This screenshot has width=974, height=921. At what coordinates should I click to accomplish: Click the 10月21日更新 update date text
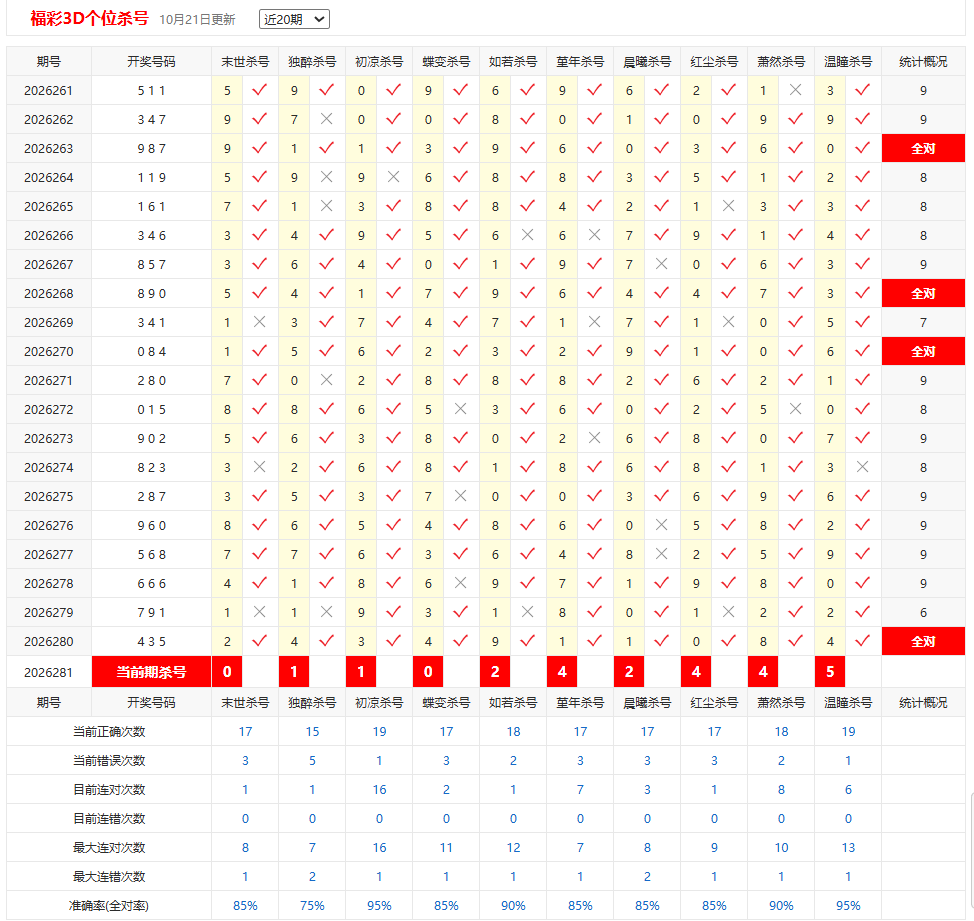coord(197,20)
